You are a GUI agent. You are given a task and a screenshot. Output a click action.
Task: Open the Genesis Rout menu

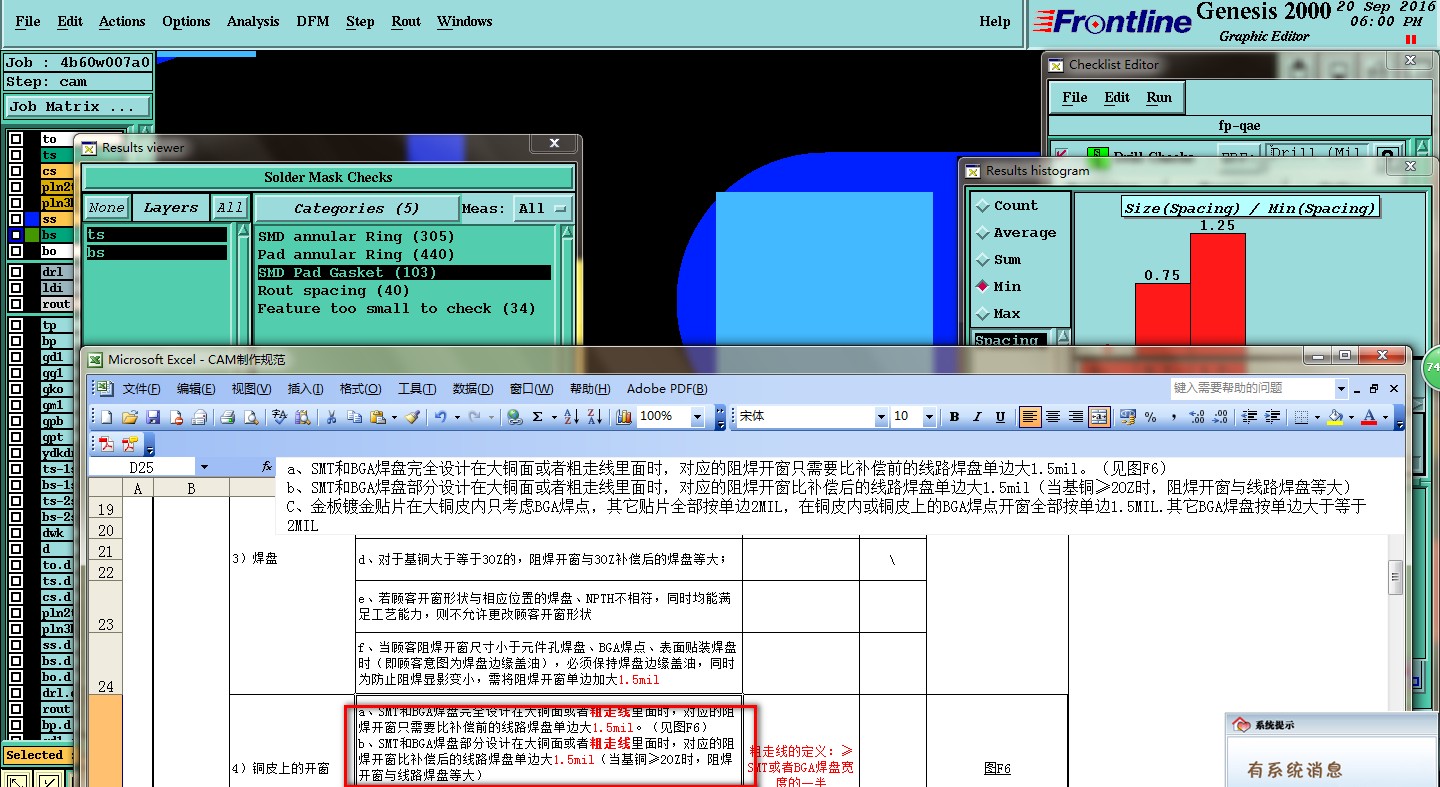(x=406, y=21)
